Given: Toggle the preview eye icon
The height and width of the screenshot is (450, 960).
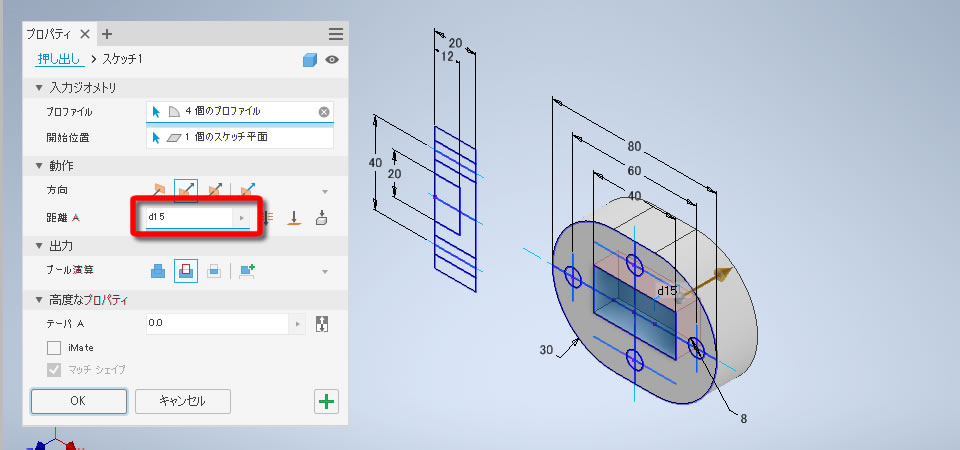Looking at the screenshot, I should click(332, 60).
